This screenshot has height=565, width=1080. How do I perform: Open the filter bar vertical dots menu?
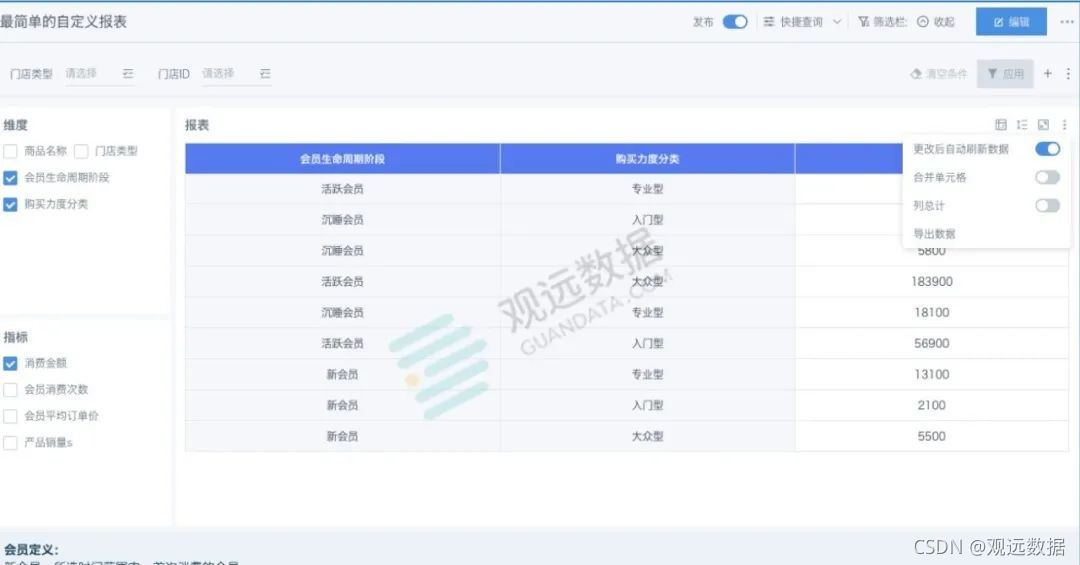[x=1068, y=74]
